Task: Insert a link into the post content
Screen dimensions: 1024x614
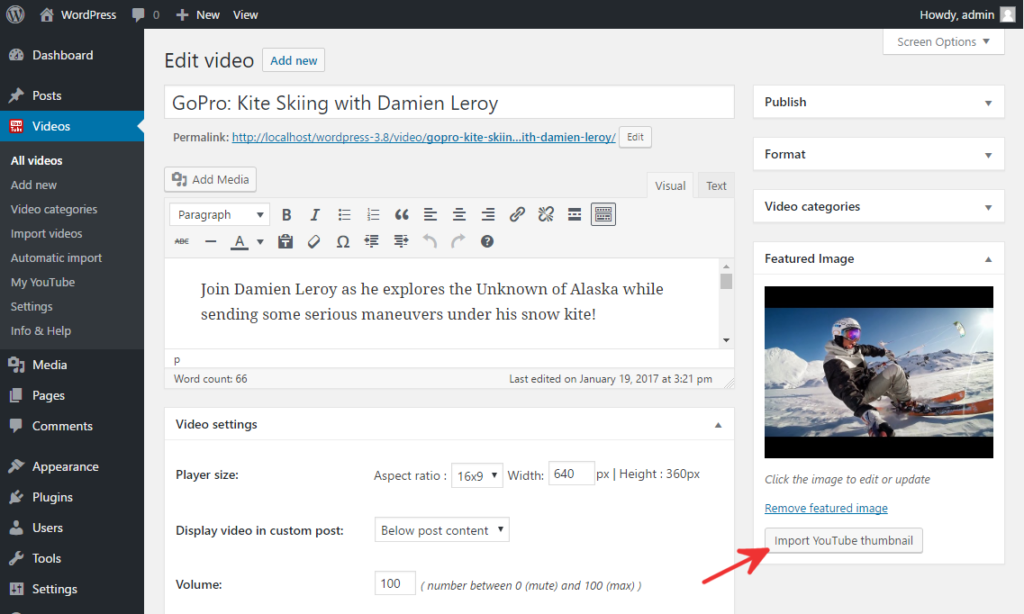Action: (x=517, y=214)
